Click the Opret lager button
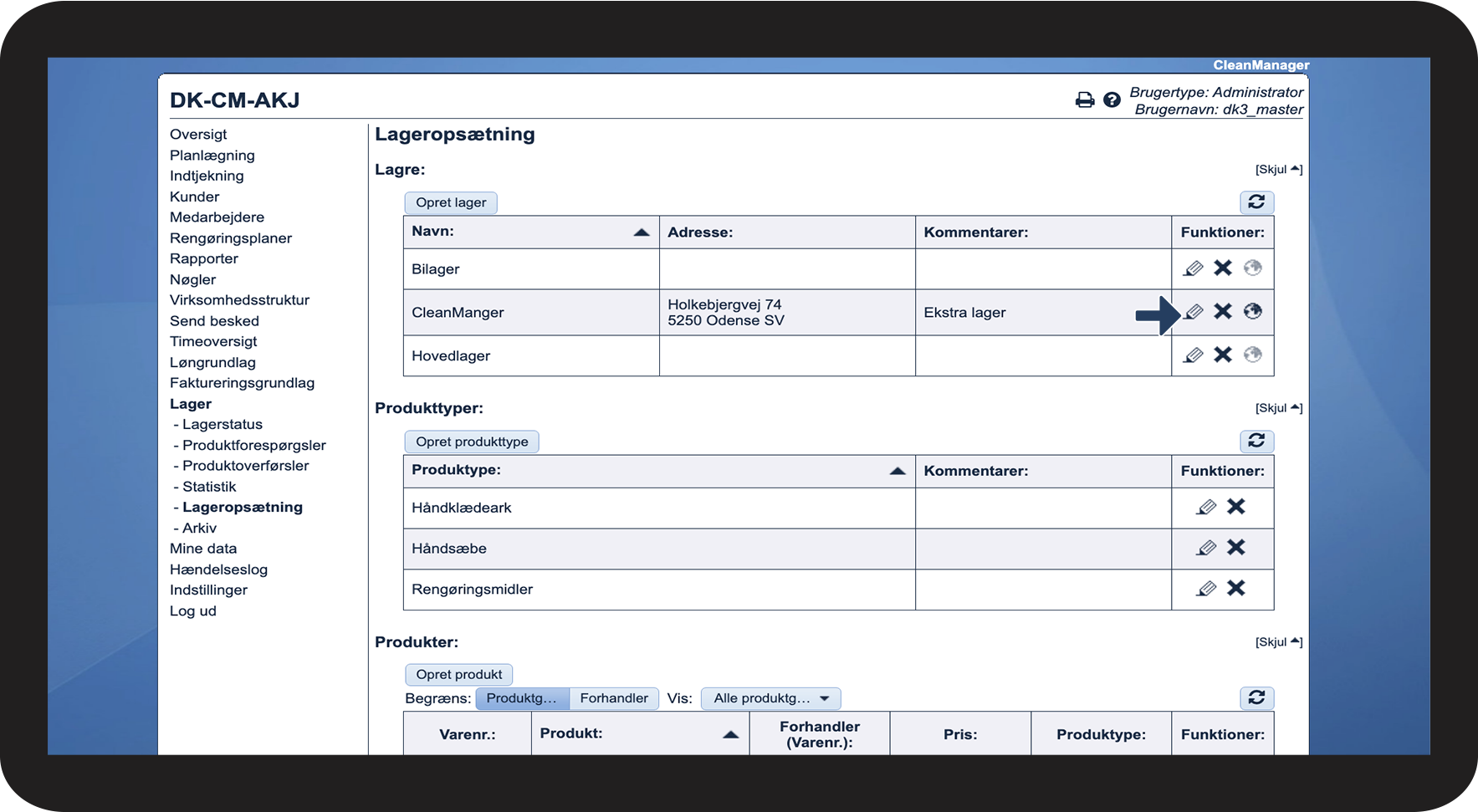 click(451, 203)
